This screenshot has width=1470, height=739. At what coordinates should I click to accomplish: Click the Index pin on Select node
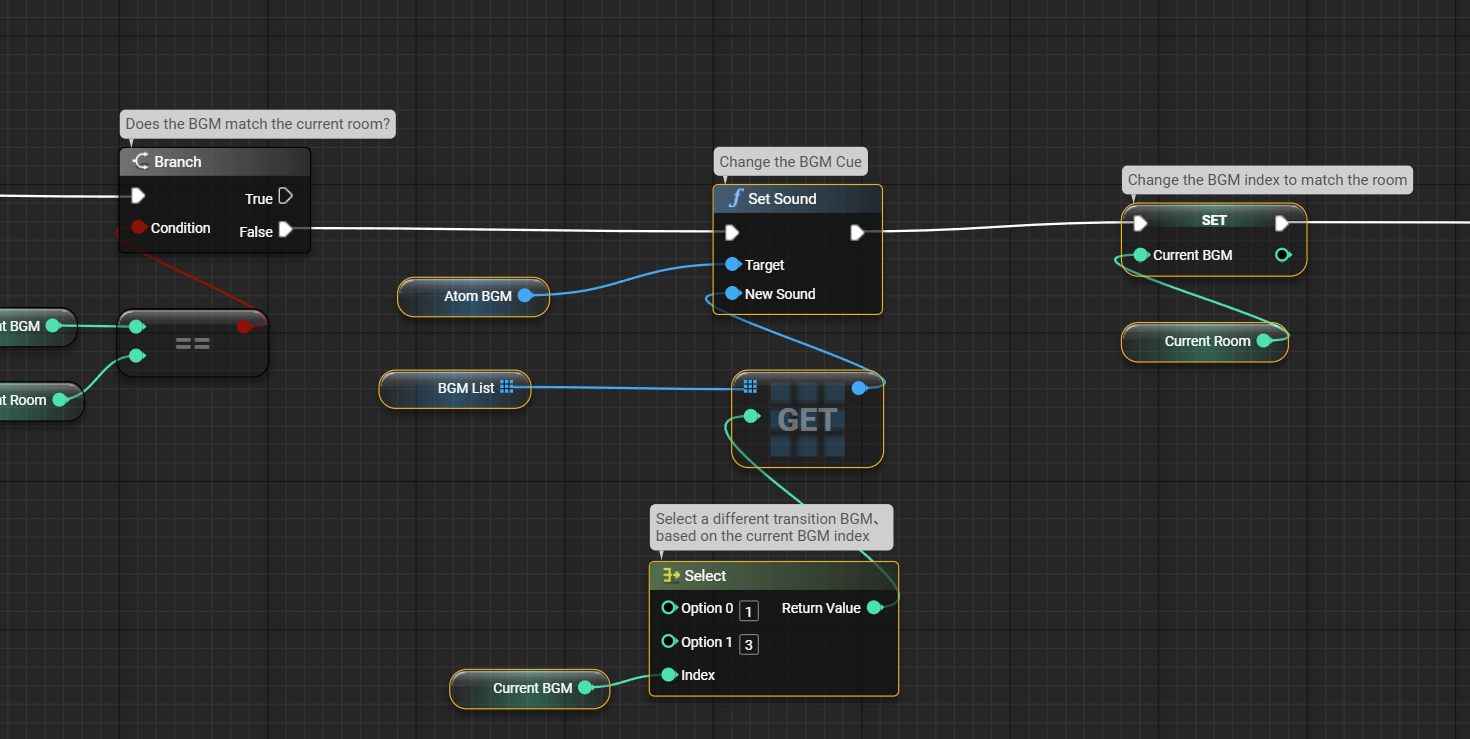pyautogui.click(x=669, y=675)
